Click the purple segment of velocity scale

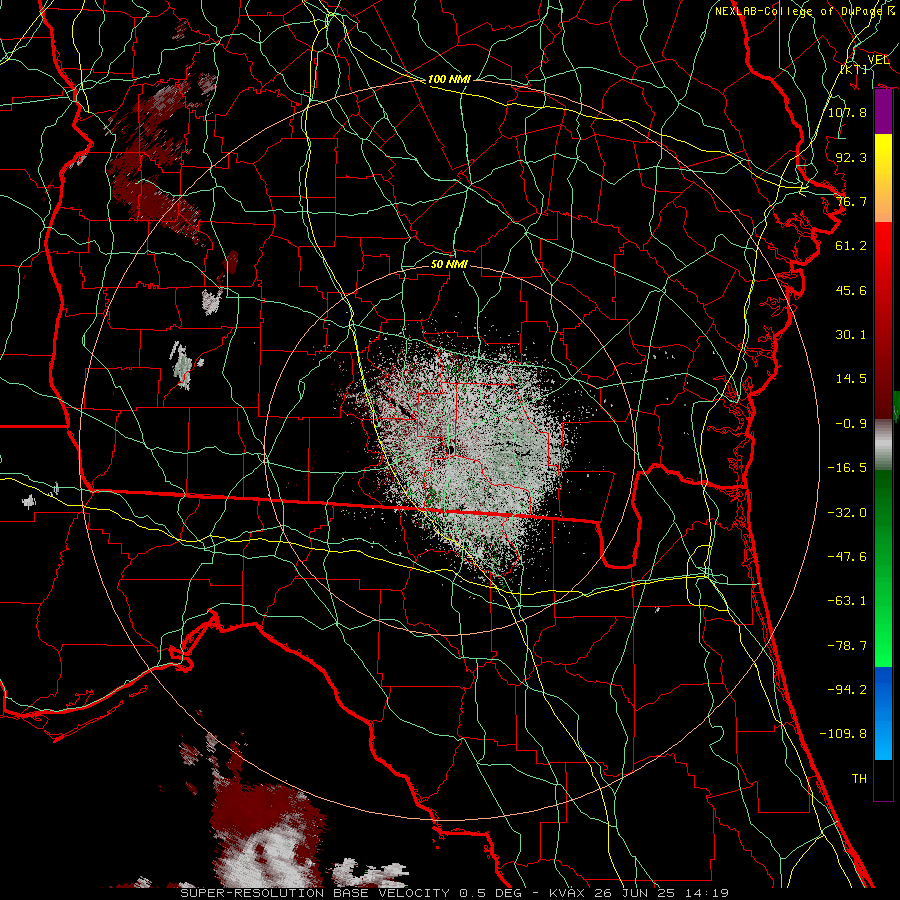(x=883, y=112)
